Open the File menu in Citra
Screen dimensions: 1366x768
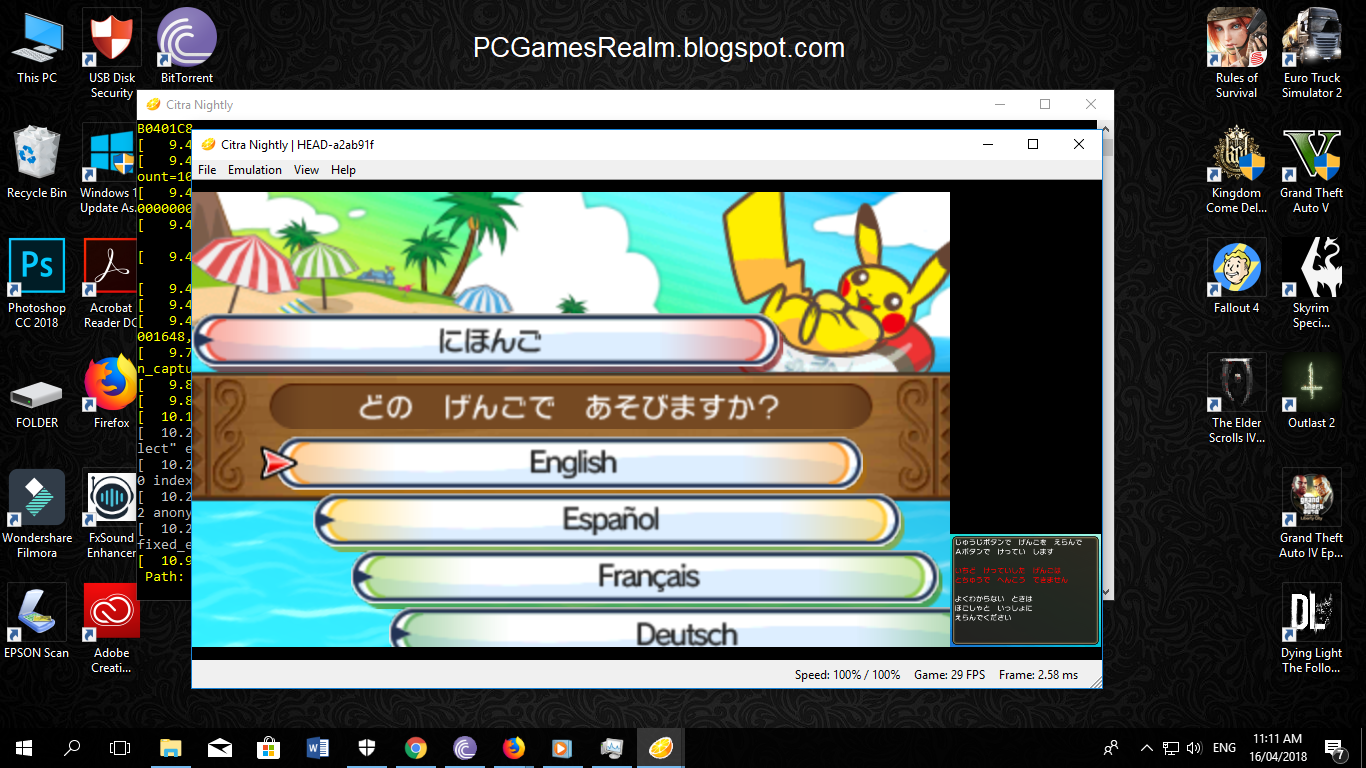(207, 170)
